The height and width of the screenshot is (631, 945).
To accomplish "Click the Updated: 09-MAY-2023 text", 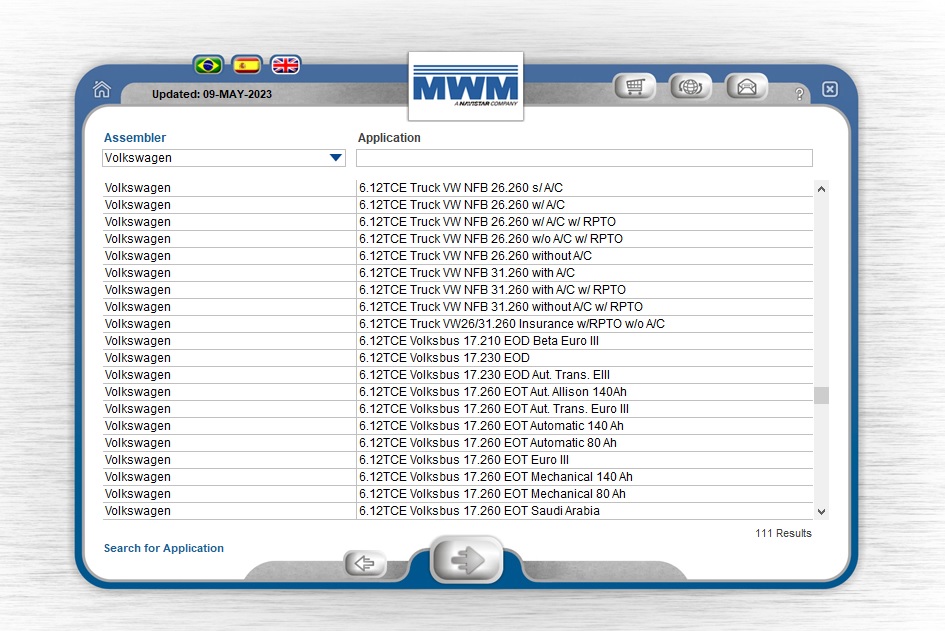I will pyautogui.click(x=212, y=94).
